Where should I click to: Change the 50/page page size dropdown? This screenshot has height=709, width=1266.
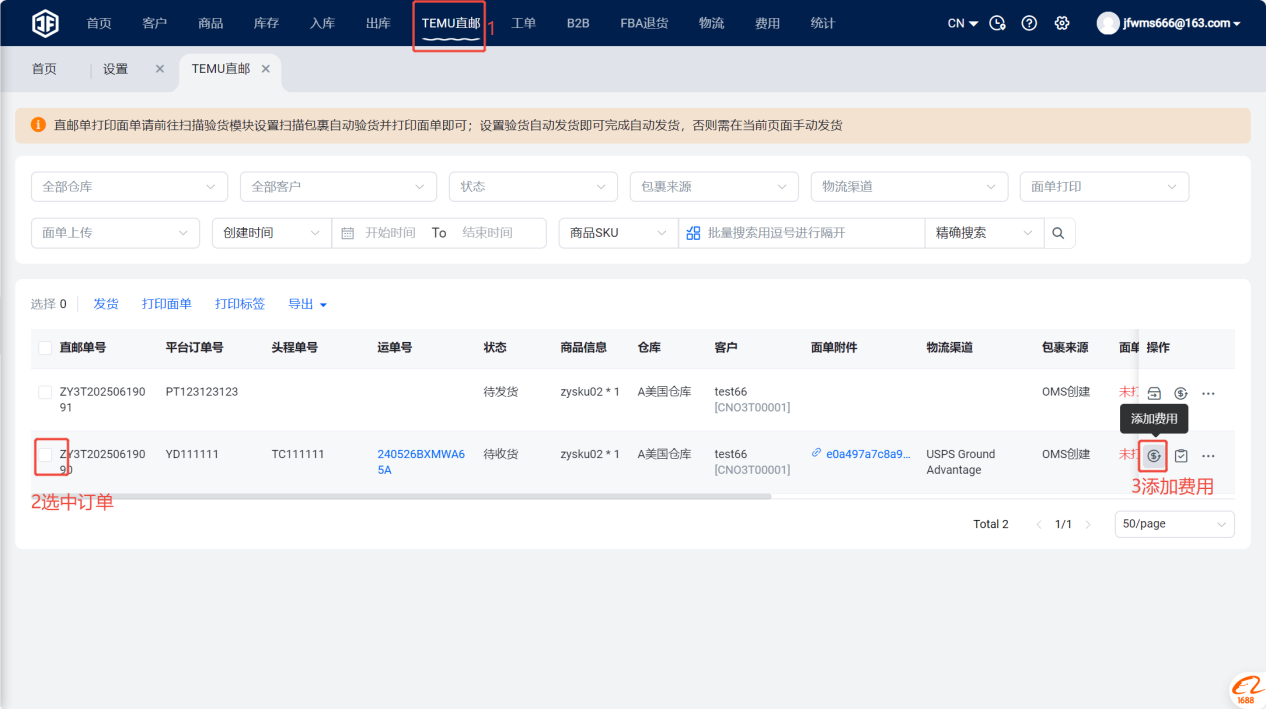(x=1175, y=525)
